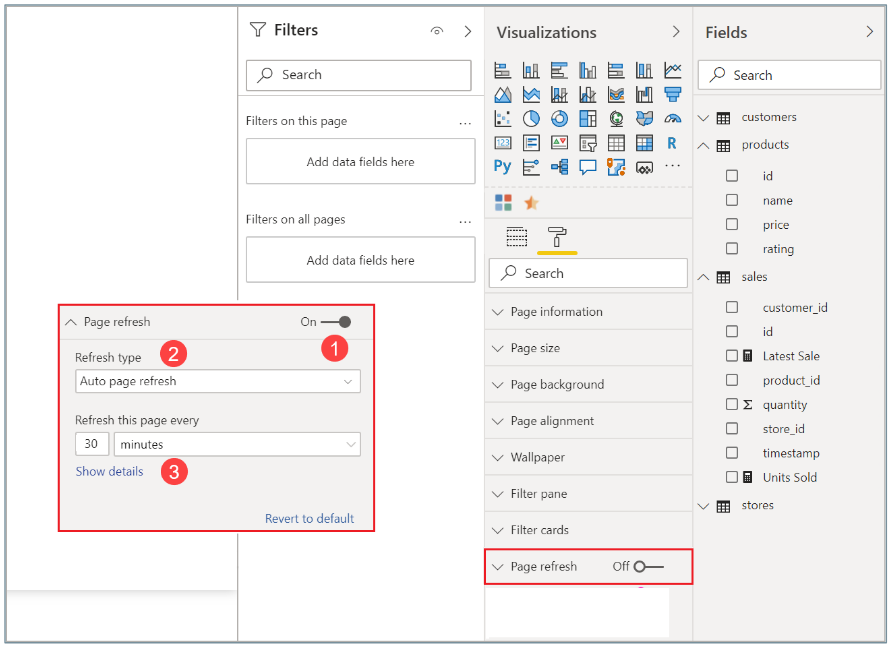The height and width of the screenshot is (650, 888).
Task: Open the Refresh type dropdown
Action: (218, 381)
